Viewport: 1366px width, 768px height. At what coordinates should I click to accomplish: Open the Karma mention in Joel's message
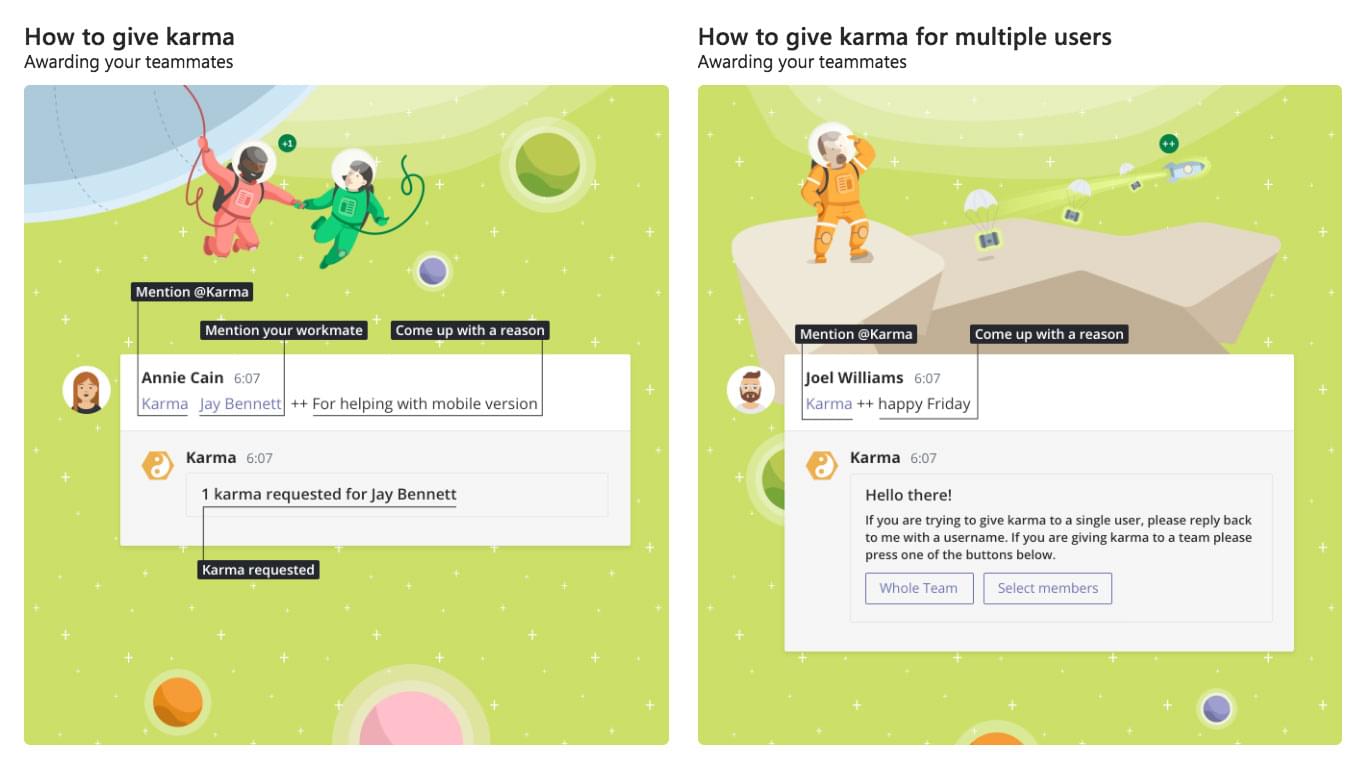[x=829, y=404]
